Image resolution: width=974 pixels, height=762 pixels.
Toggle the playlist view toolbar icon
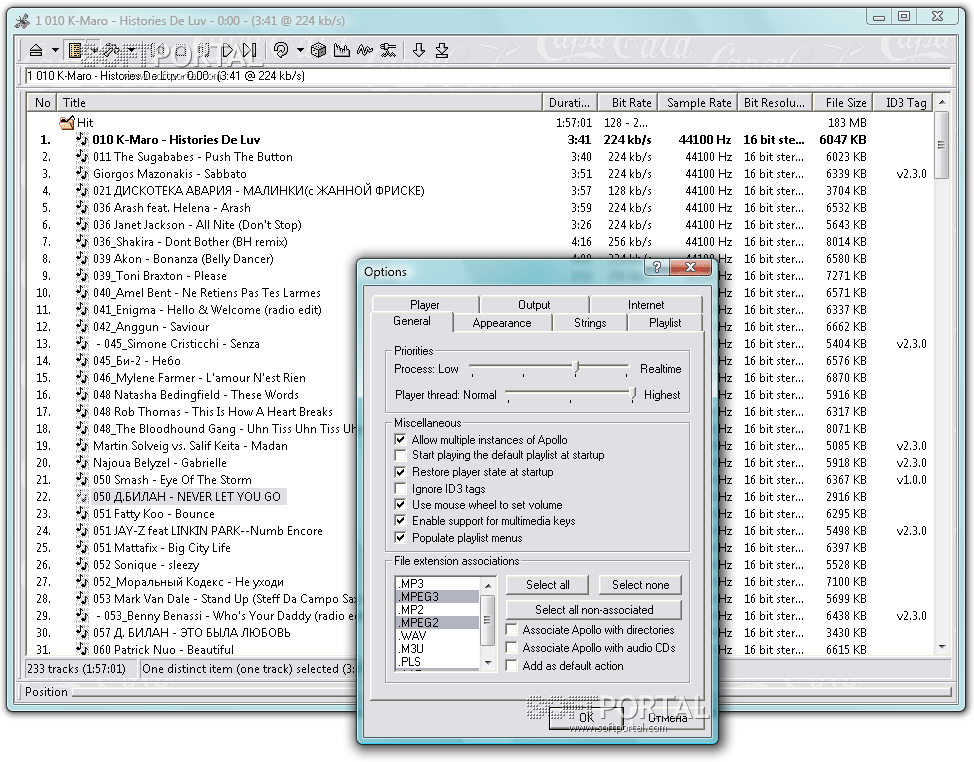click(x=75, y=50)
